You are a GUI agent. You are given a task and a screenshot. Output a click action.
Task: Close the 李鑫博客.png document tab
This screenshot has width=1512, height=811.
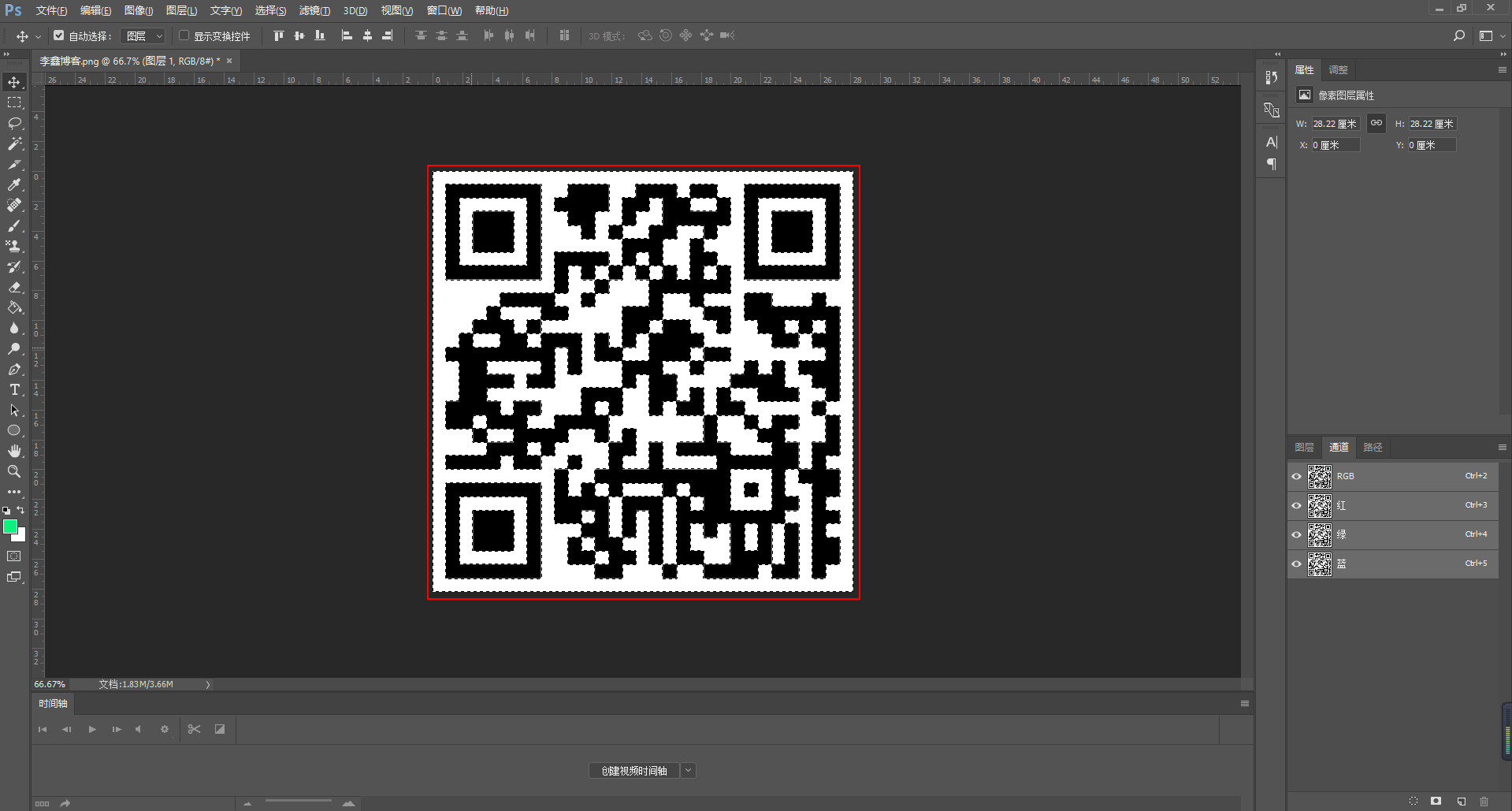point(229,61)
